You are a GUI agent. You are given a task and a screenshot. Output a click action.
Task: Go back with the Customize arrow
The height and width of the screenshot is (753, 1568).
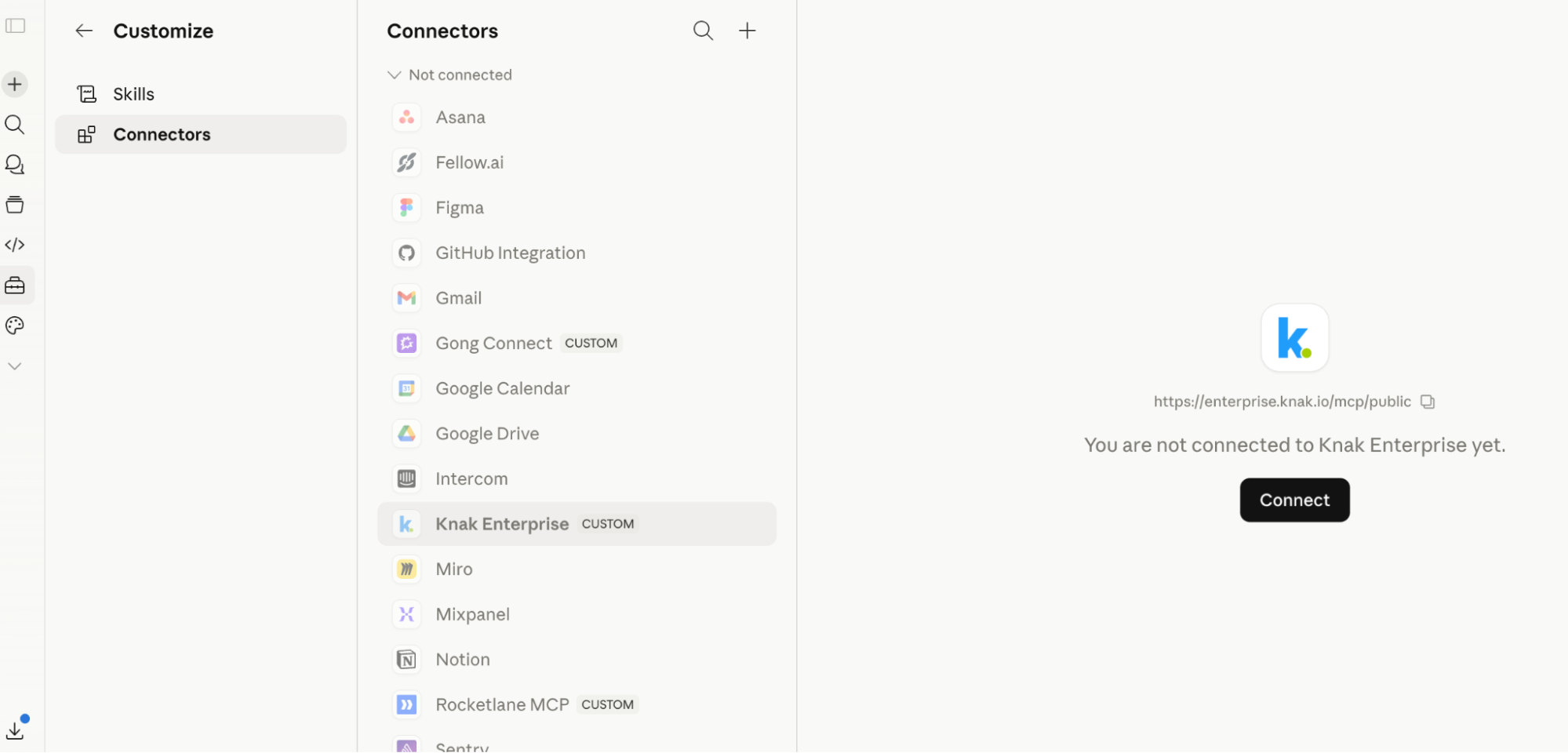(x=84, y=31)
